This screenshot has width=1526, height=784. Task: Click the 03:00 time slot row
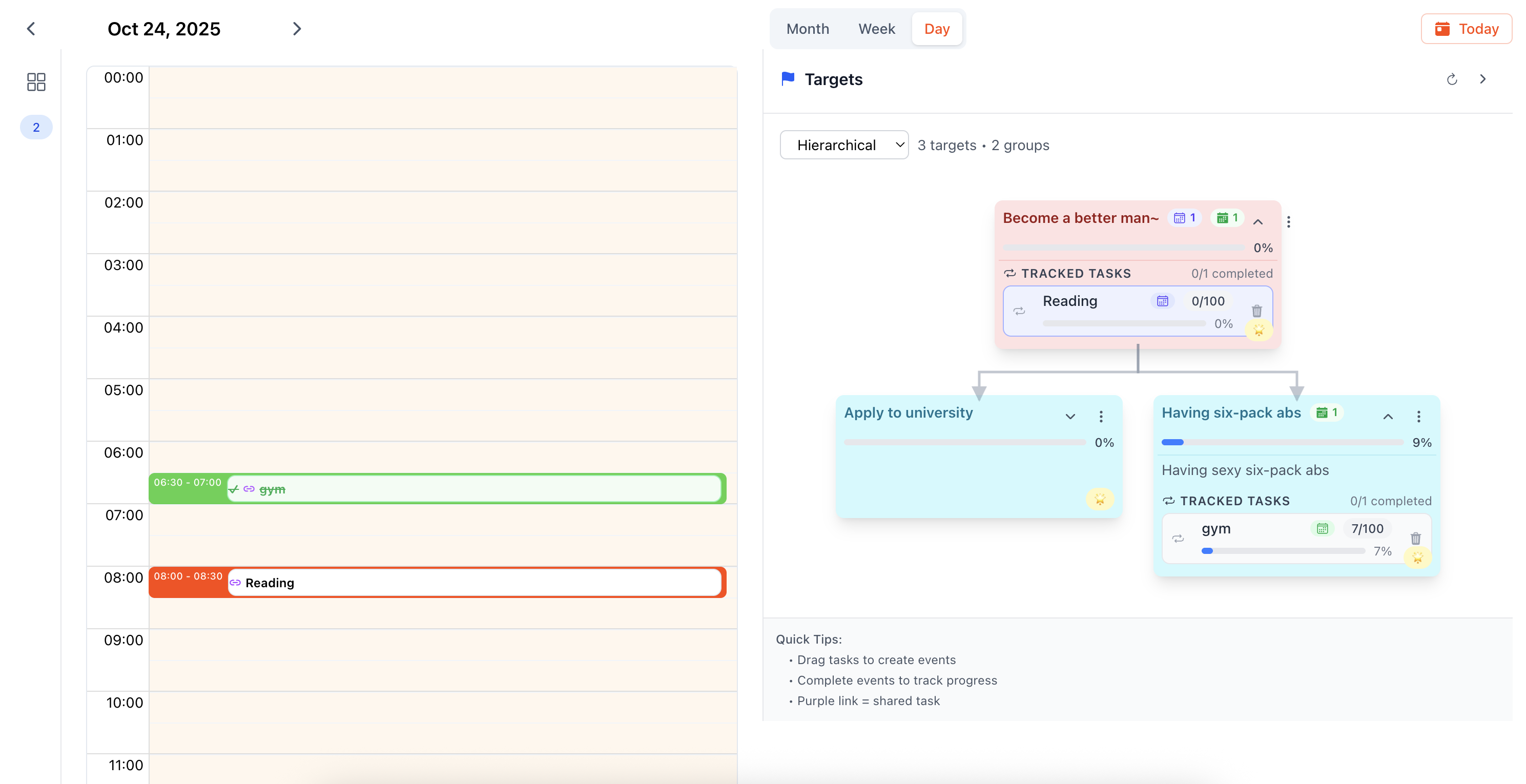(443, 285)
